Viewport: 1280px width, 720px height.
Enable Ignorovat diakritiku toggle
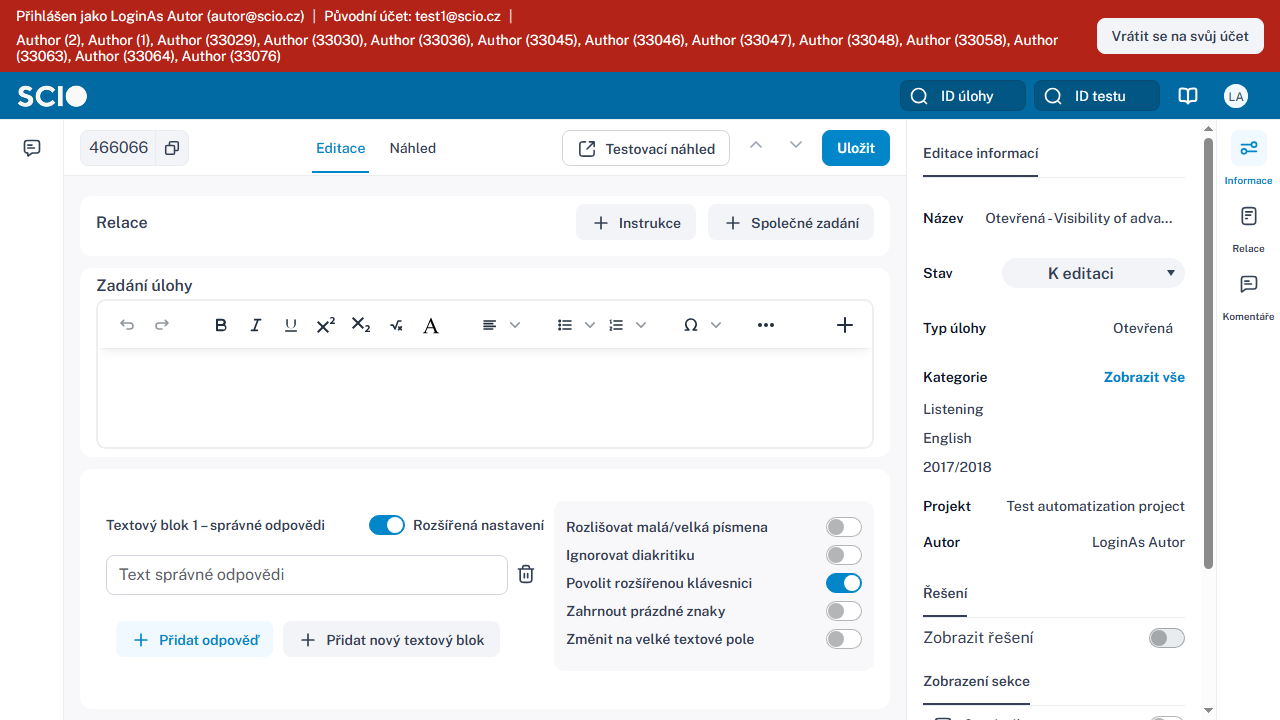[844, 555]
